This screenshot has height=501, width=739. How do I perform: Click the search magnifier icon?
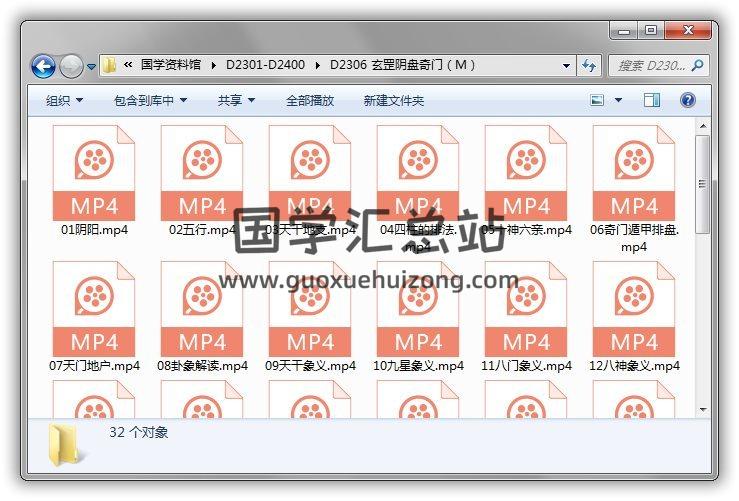point(698,65)
